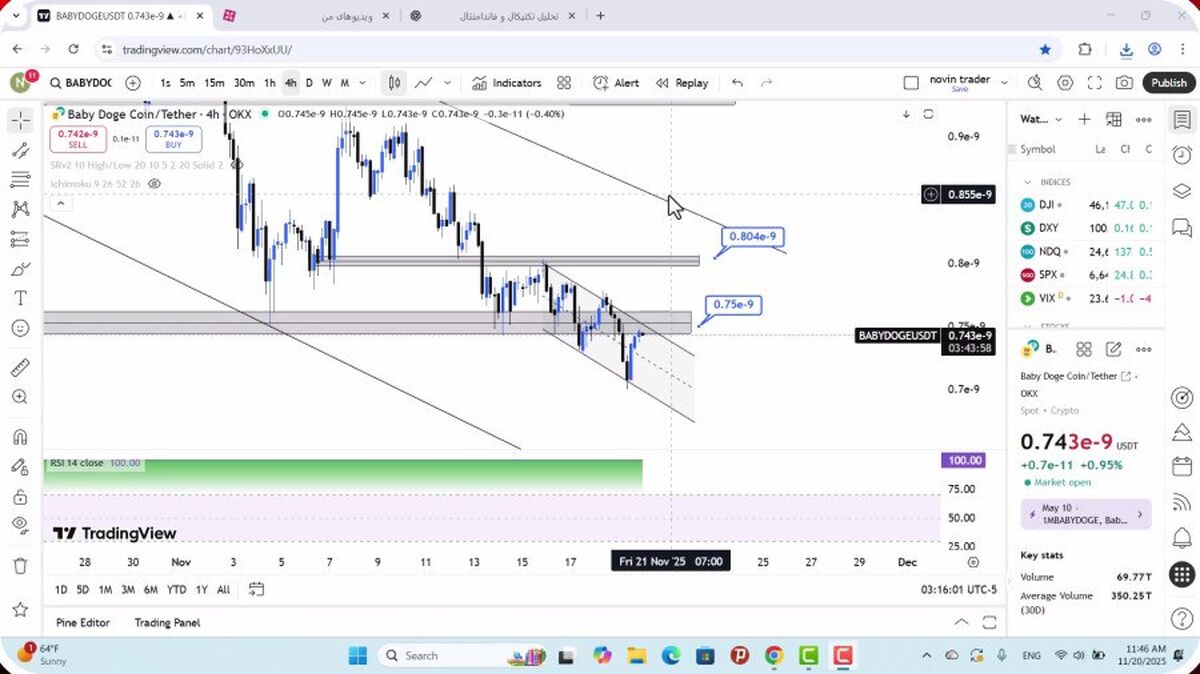This screenshot has height=674, width=1200.
Task: Open the economic calendar panel
Action: pyautogui.click(x=1182, y=467)
